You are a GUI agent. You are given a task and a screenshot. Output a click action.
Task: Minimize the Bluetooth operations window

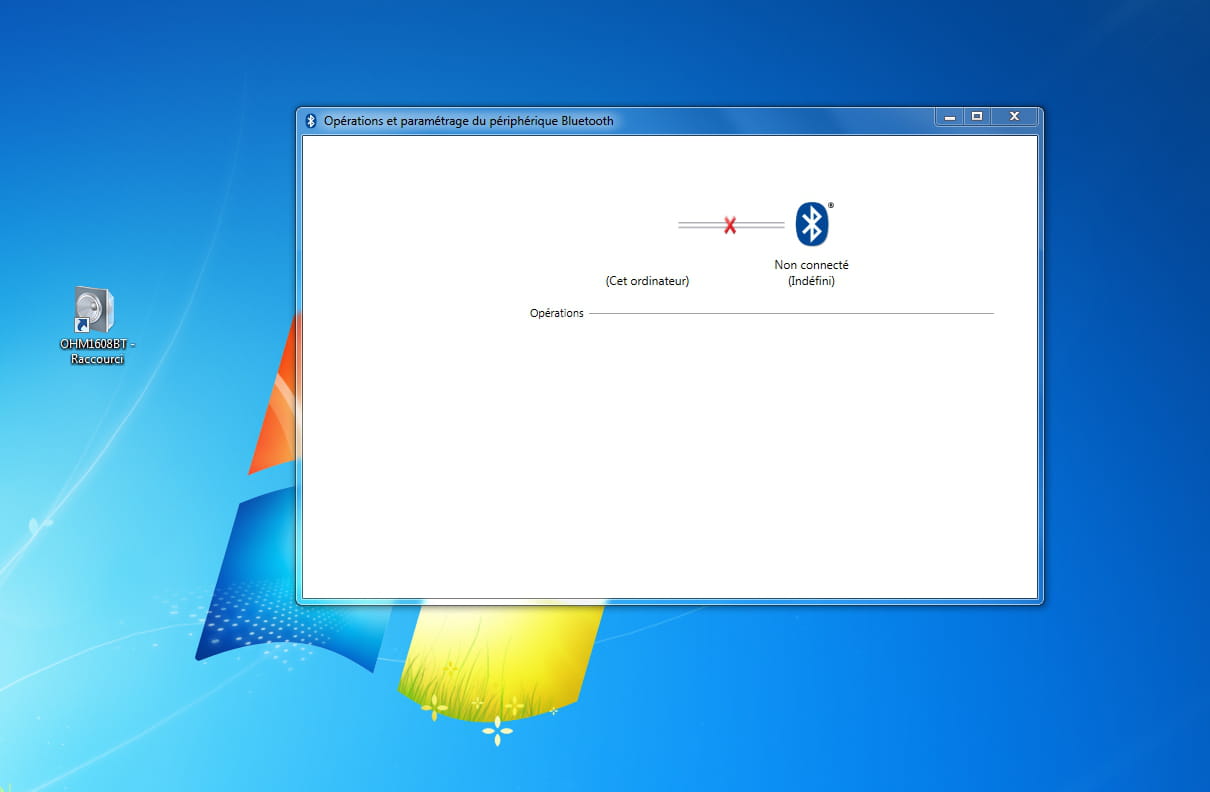tap(950, 117)
